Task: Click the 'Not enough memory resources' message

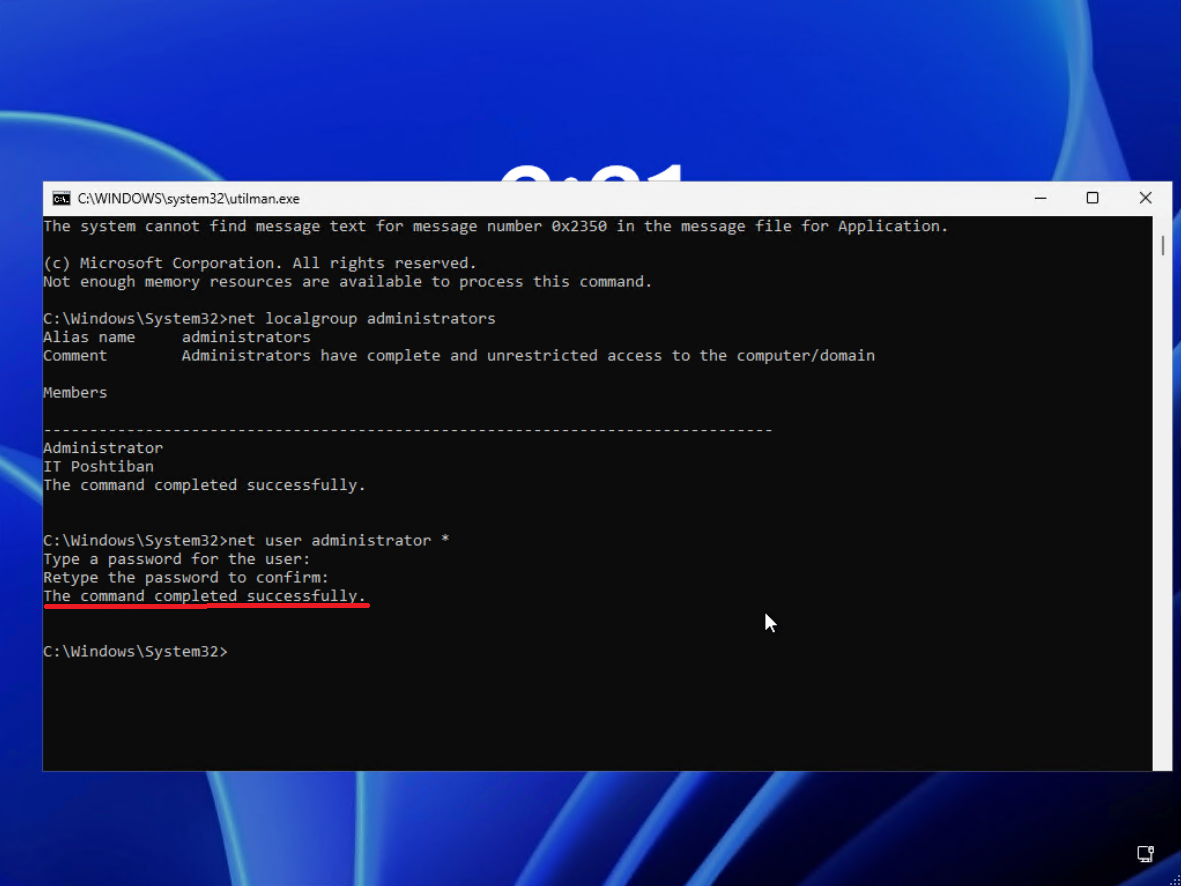Action: (347, 282)
